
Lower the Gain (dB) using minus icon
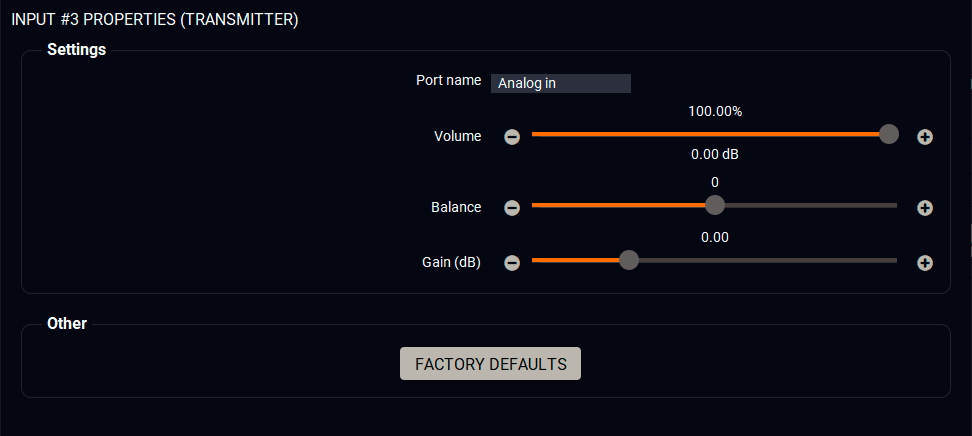click(512, 263)
